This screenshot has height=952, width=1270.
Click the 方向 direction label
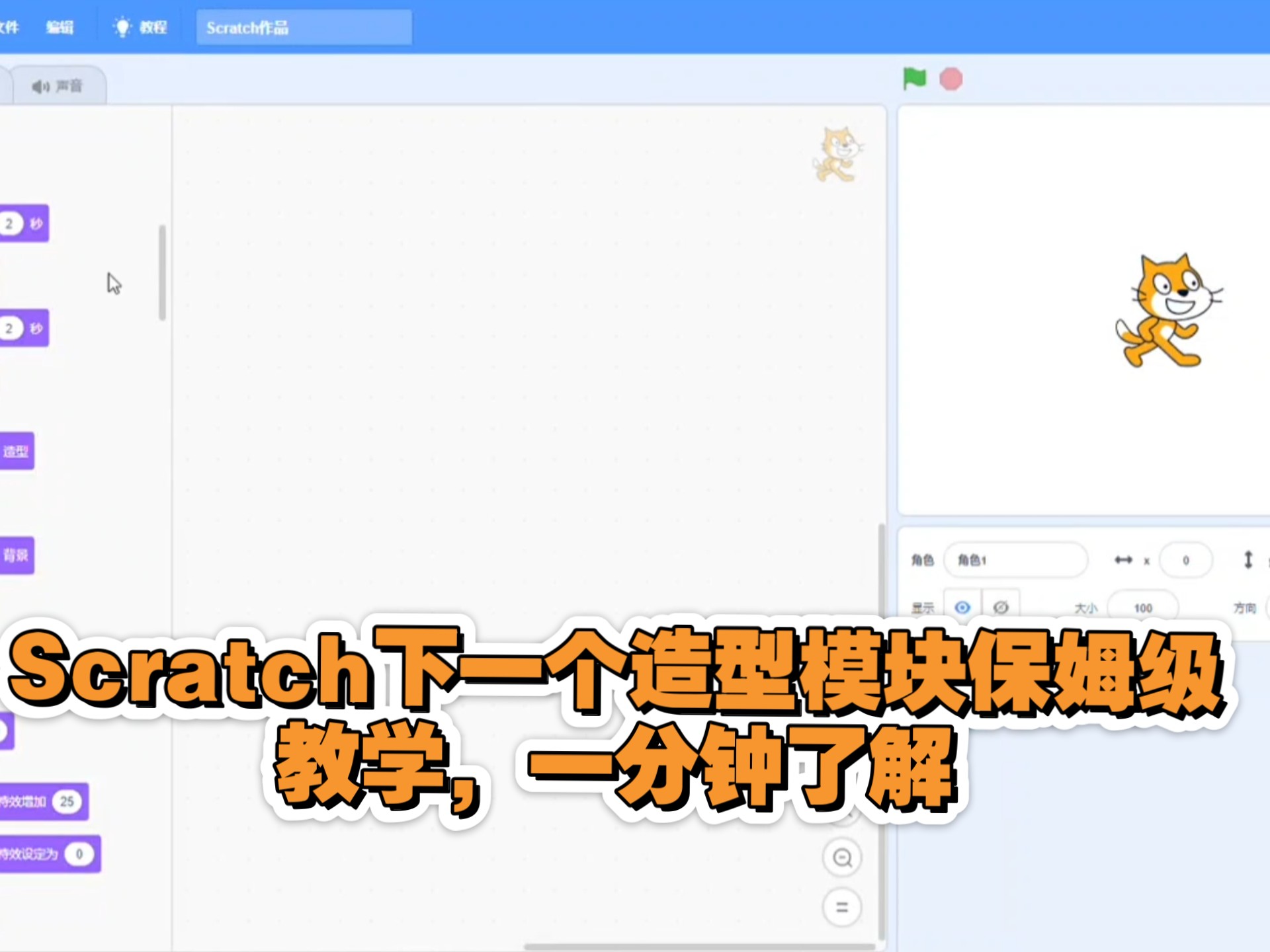pyautogui.click(x=1244, y=608)
